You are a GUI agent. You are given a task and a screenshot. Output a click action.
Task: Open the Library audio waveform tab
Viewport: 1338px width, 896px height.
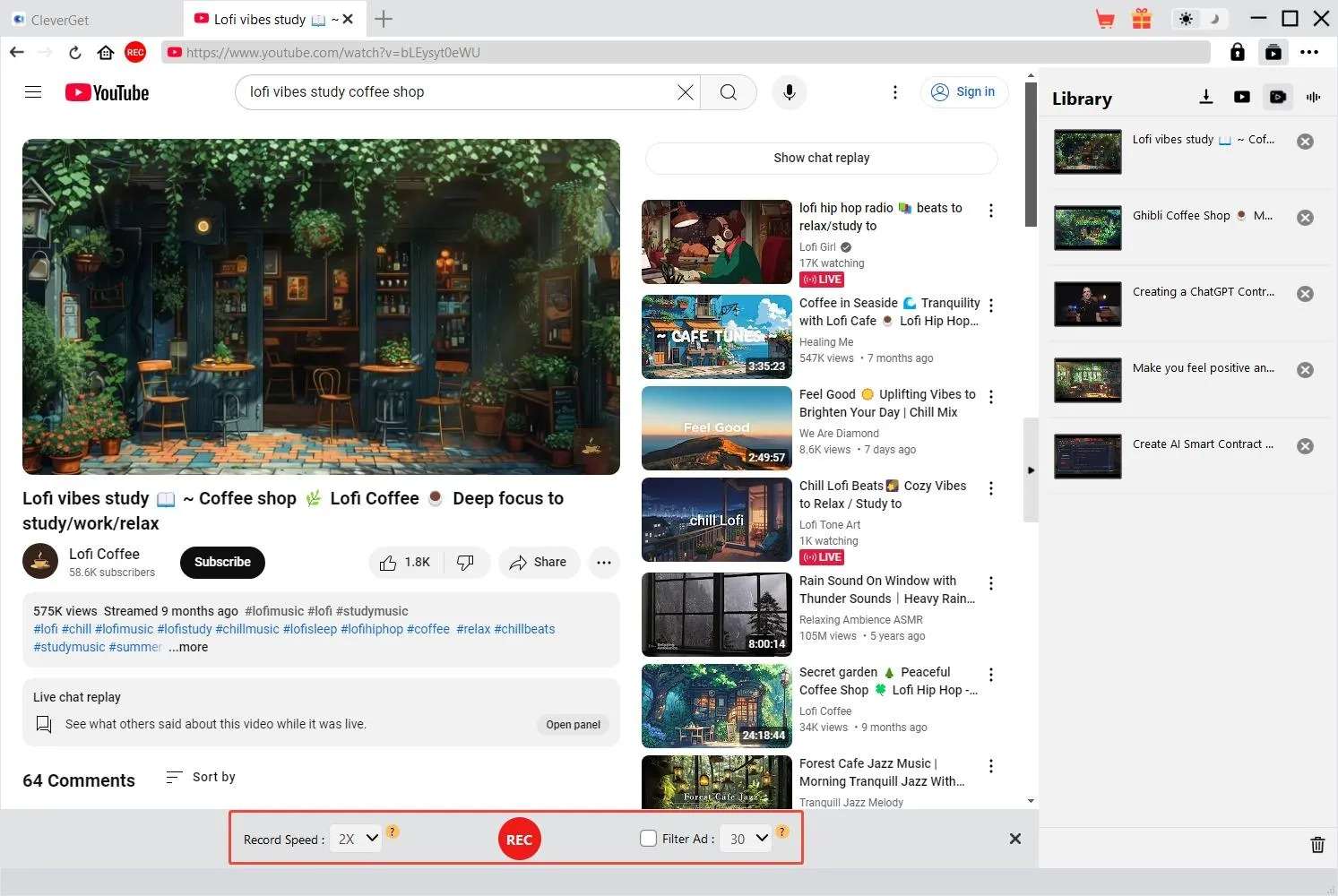(1313, 98)
